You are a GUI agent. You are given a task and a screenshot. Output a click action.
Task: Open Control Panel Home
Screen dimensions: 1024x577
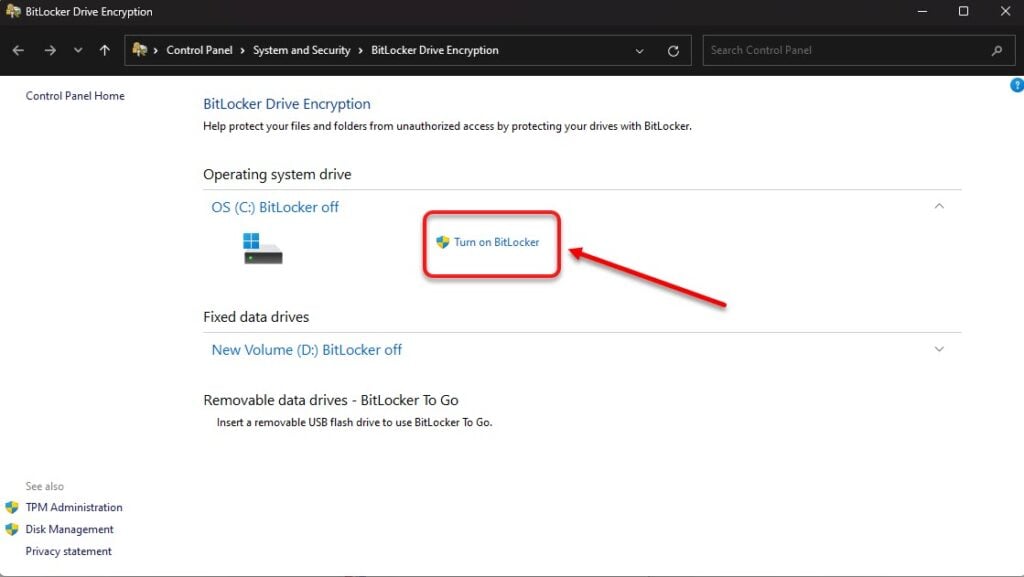coord(75,96)
